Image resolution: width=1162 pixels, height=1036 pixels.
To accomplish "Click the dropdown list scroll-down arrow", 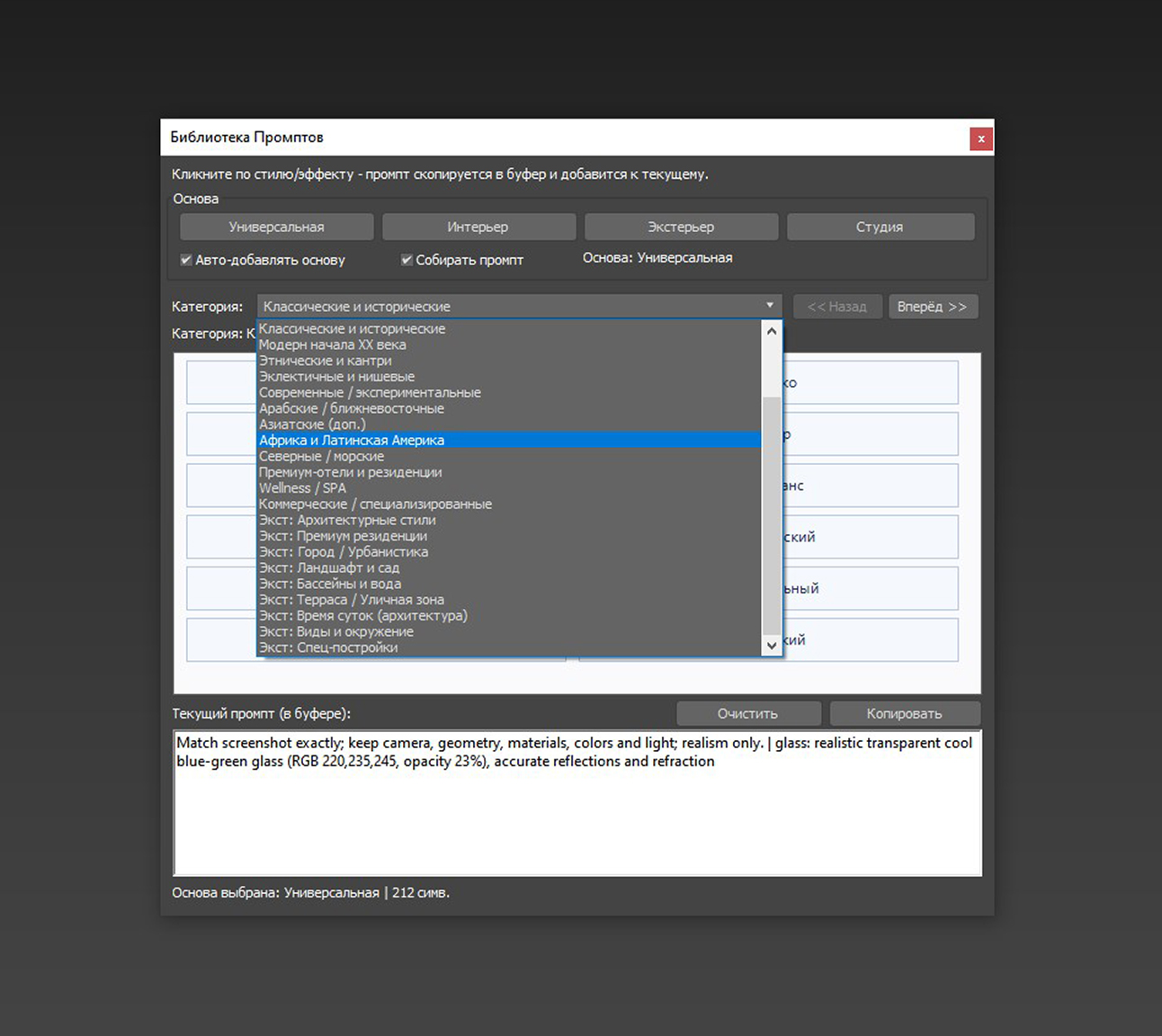I will point(772,645).
